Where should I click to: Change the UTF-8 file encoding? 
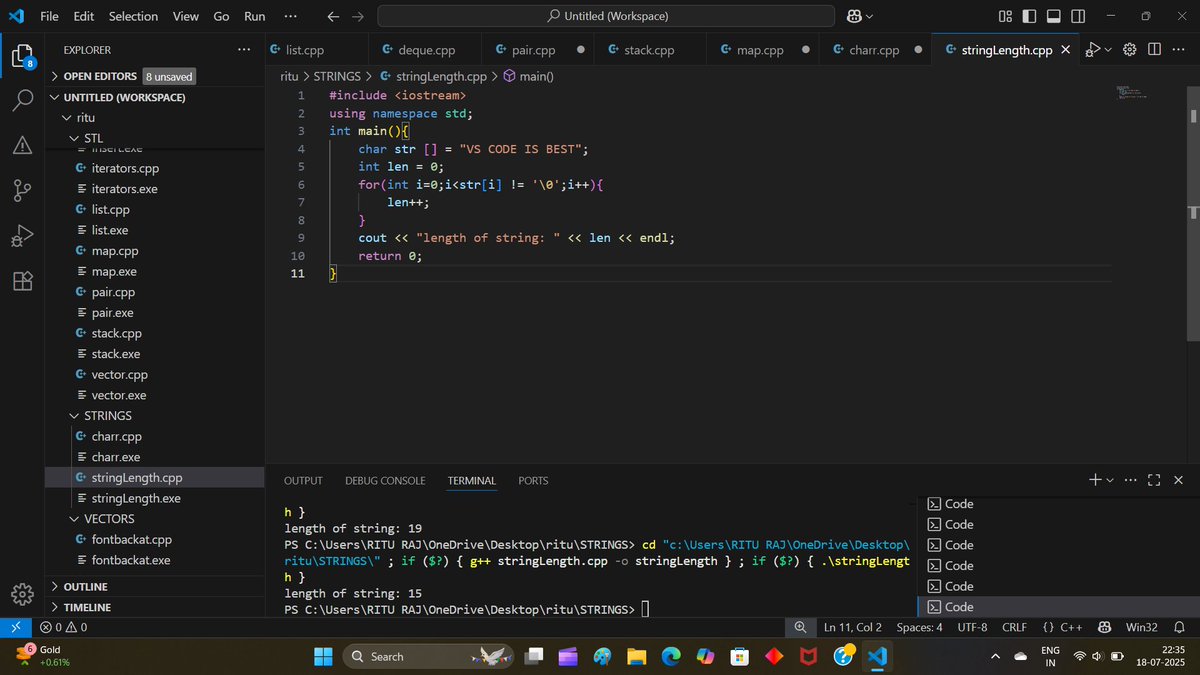(x=972, y=627)
